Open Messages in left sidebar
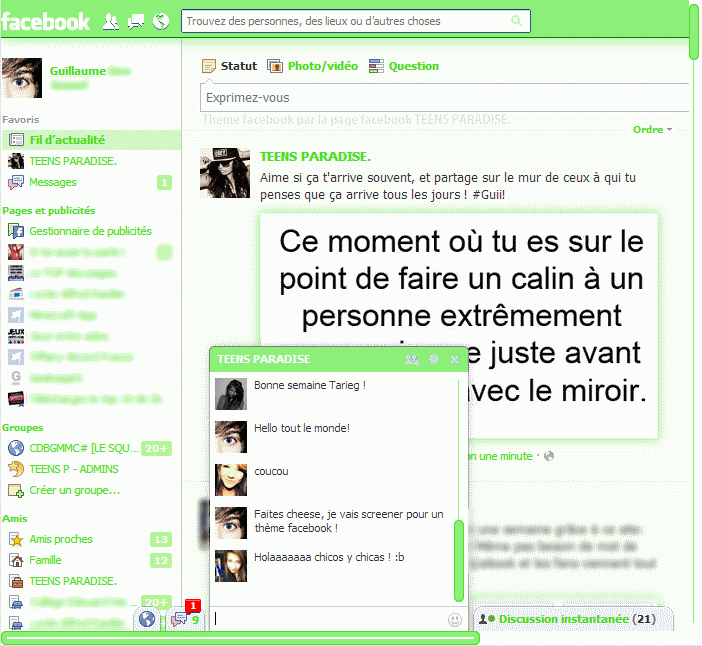This screenshot has height=646, width=702. click(x=53, y=182)
